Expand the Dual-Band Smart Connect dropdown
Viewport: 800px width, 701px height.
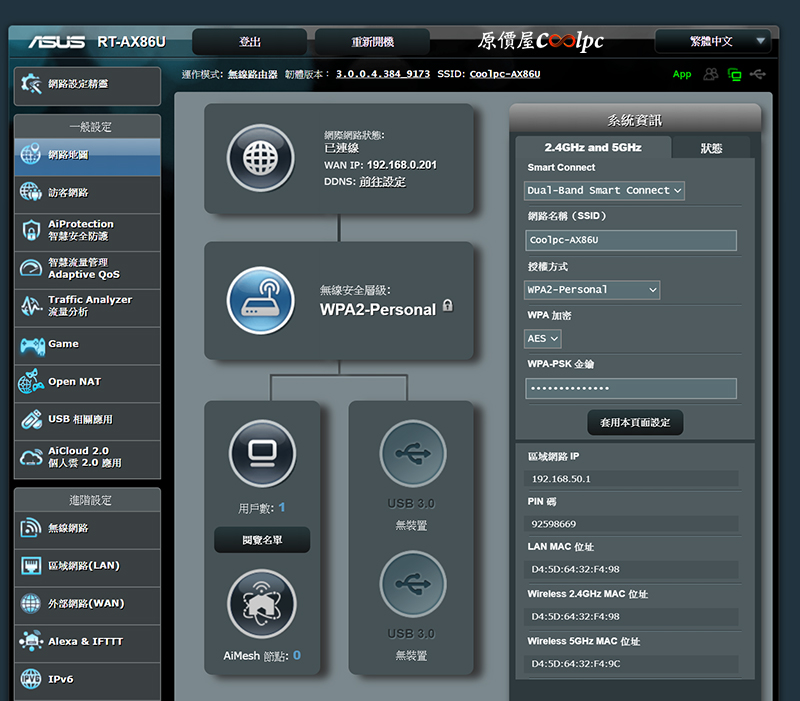point(604,190)
